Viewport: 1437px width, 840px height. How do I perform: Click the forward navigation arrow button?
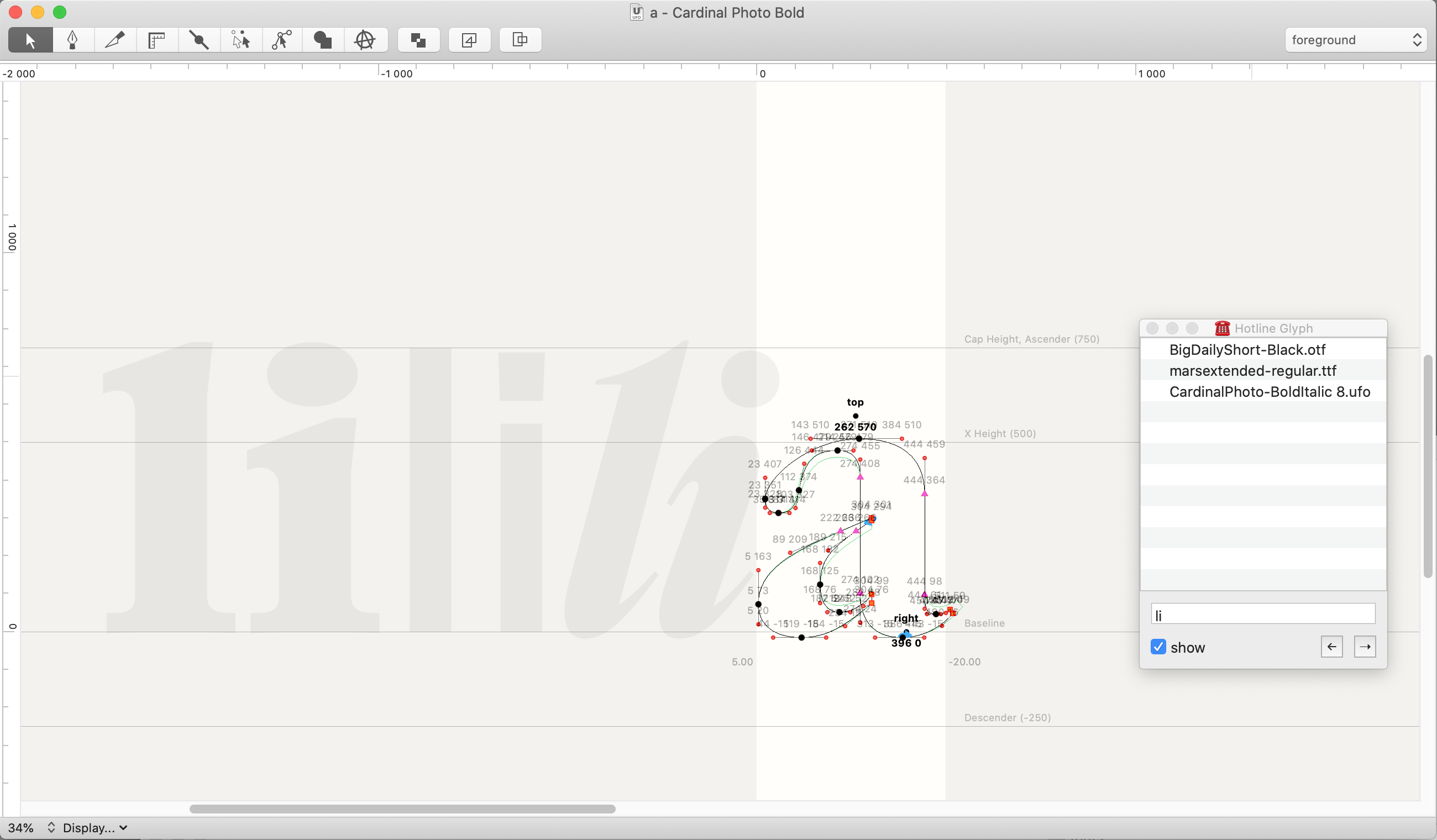tap(1365, 645)
